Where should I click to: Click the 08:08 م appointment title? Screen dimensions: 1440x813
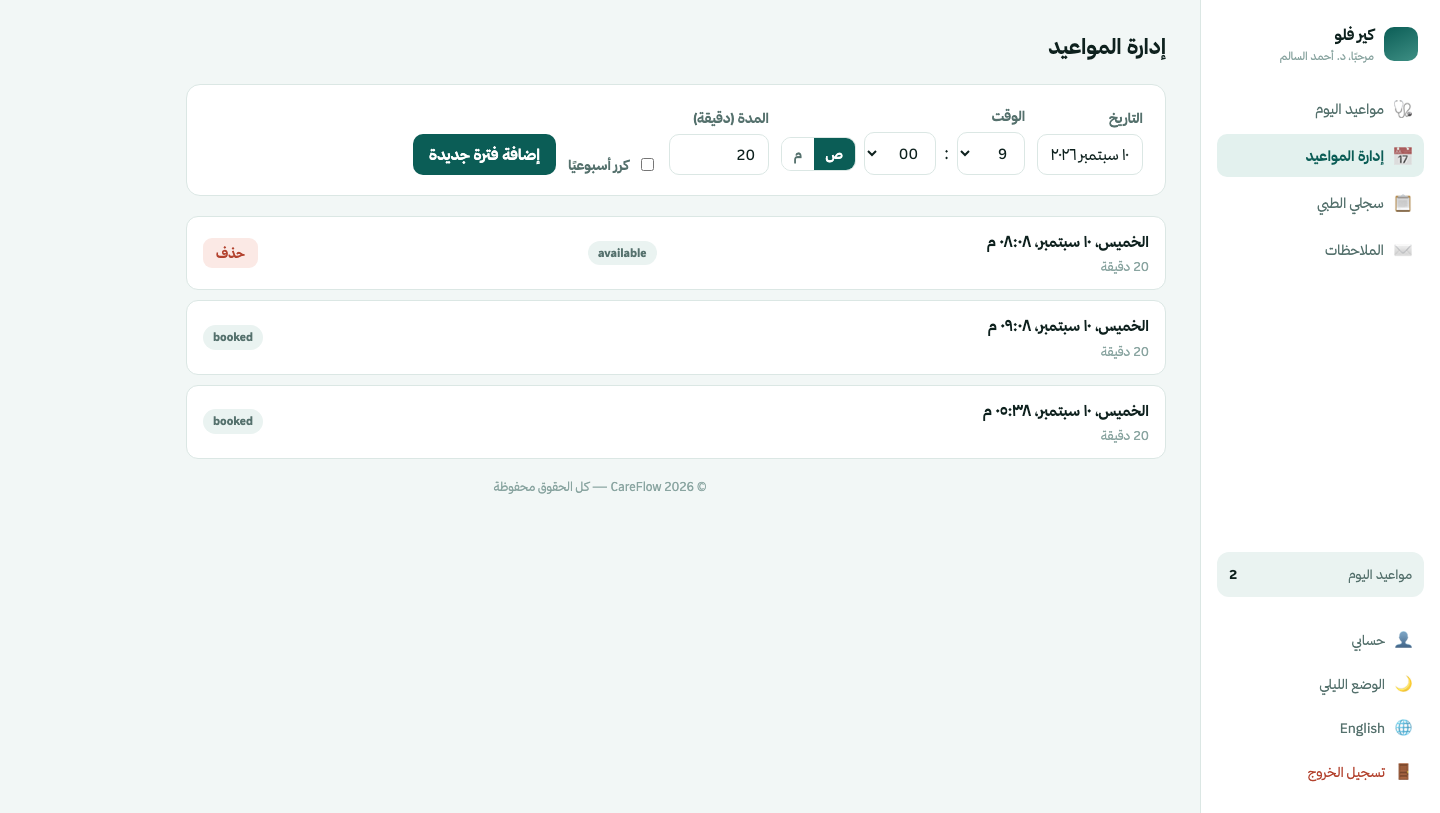pos(1068,242)
